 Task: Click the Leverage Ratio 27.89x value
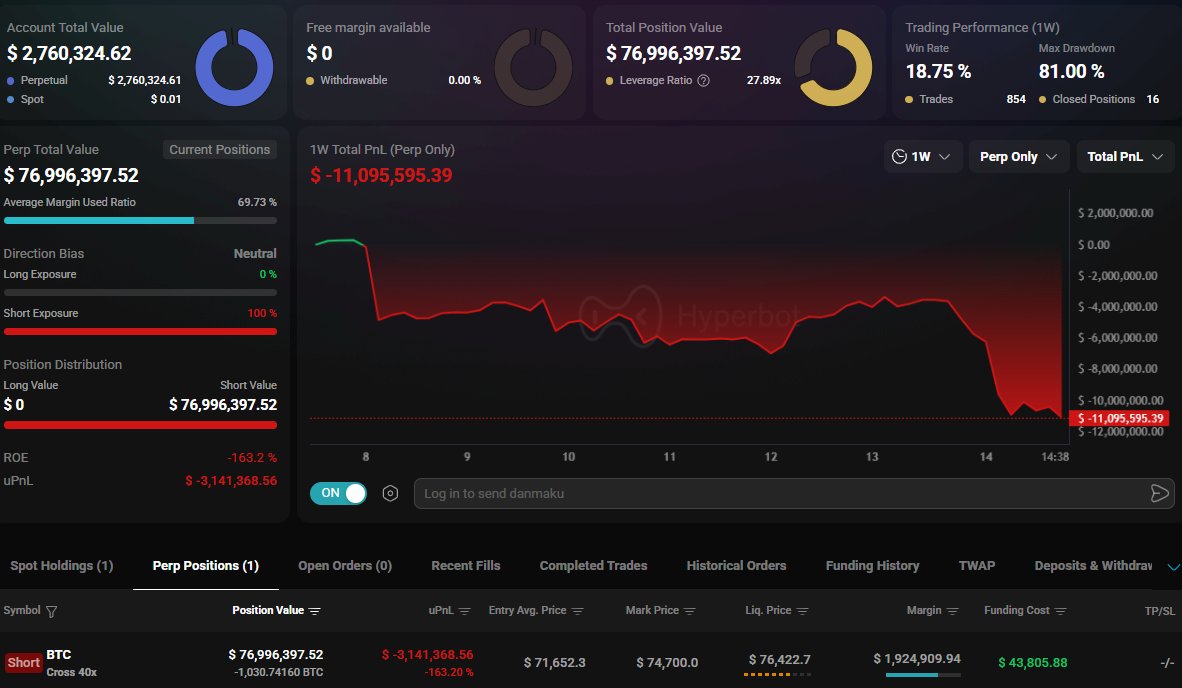pos(764,81)
